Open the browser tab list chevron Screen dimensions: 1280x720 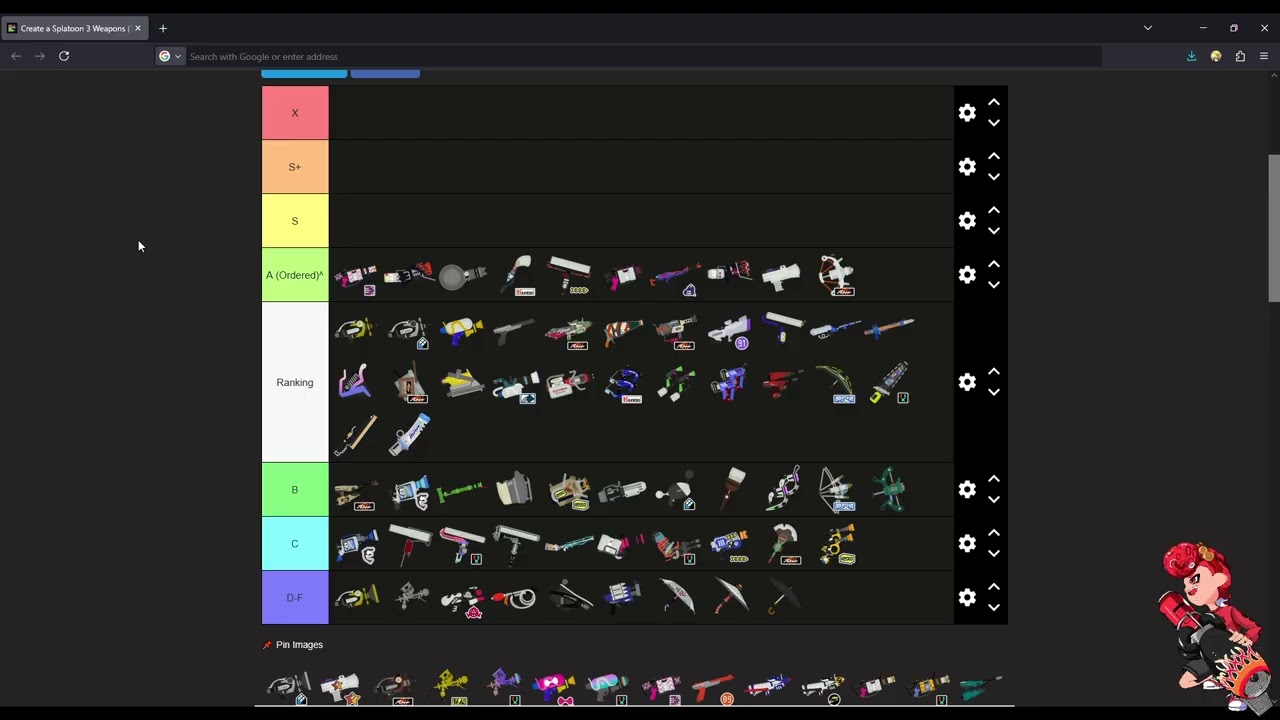tap(1148, 28)
